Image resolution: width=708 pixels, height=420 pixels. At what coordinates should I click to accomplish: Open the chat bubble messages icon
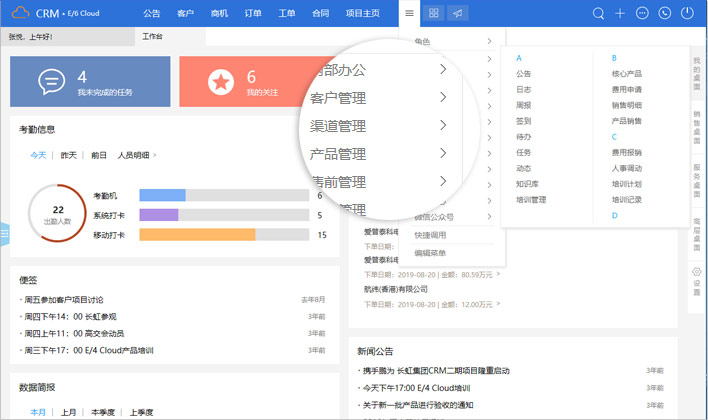[642, 13]
